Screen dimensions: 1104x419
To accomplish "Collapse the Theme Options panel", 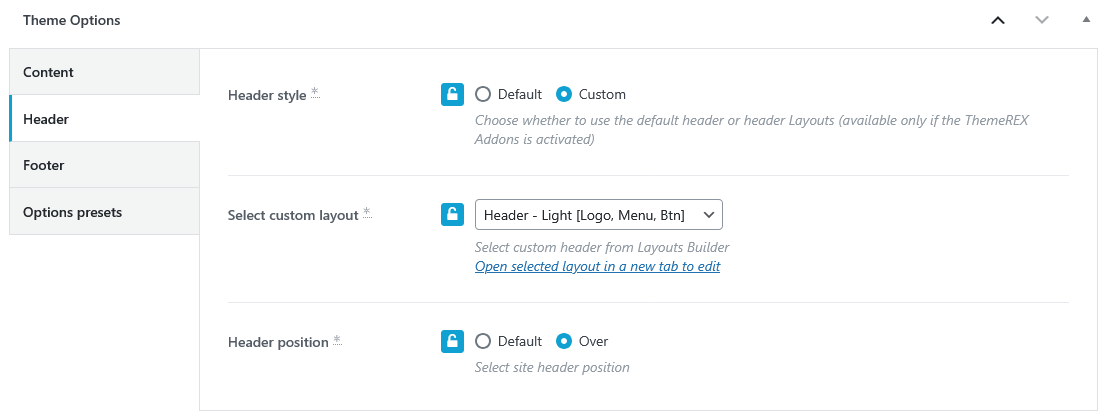I will (1086, 20).
